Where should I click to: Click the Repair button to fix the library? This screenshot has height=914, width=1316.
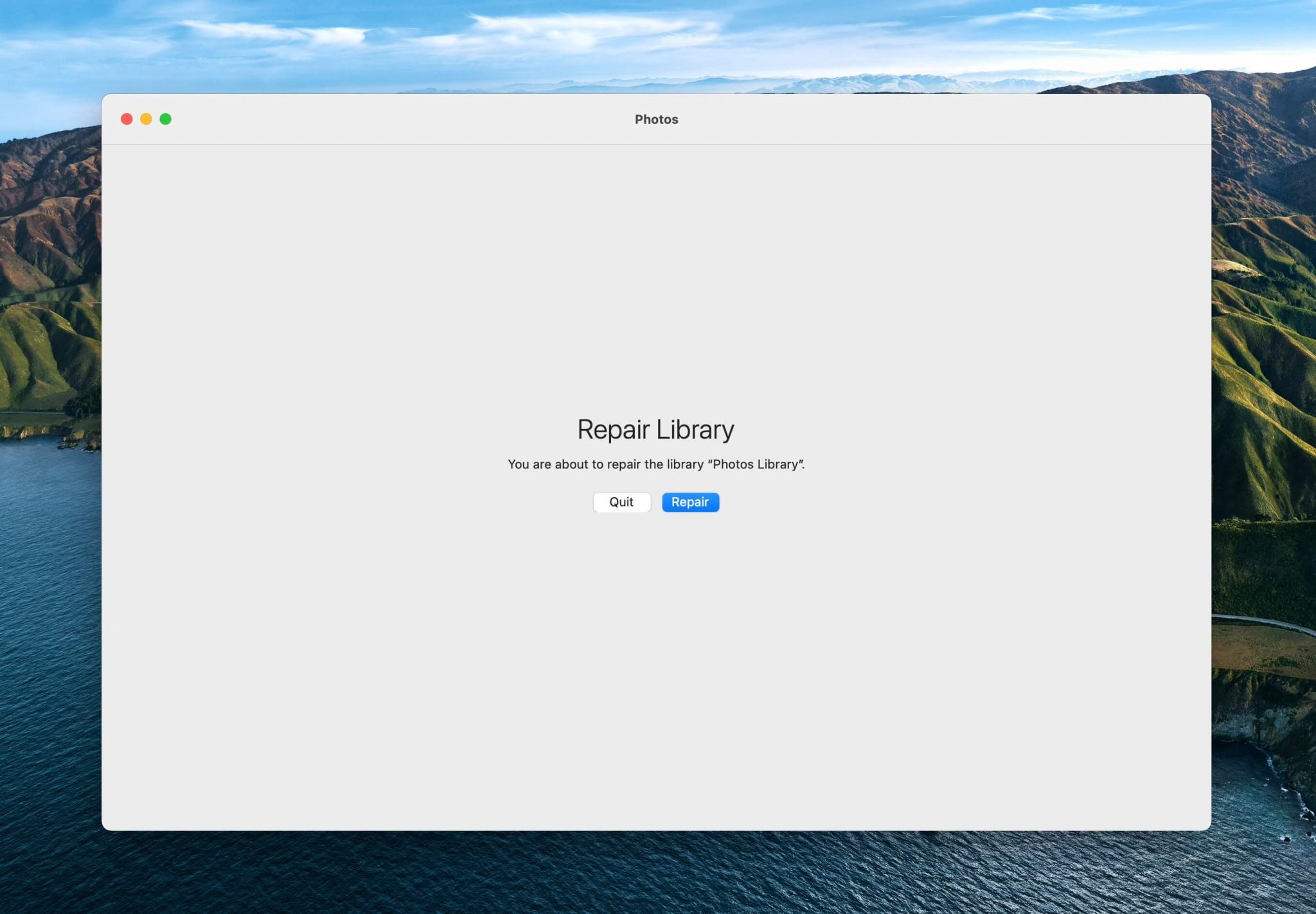click(x=690, y=502)
